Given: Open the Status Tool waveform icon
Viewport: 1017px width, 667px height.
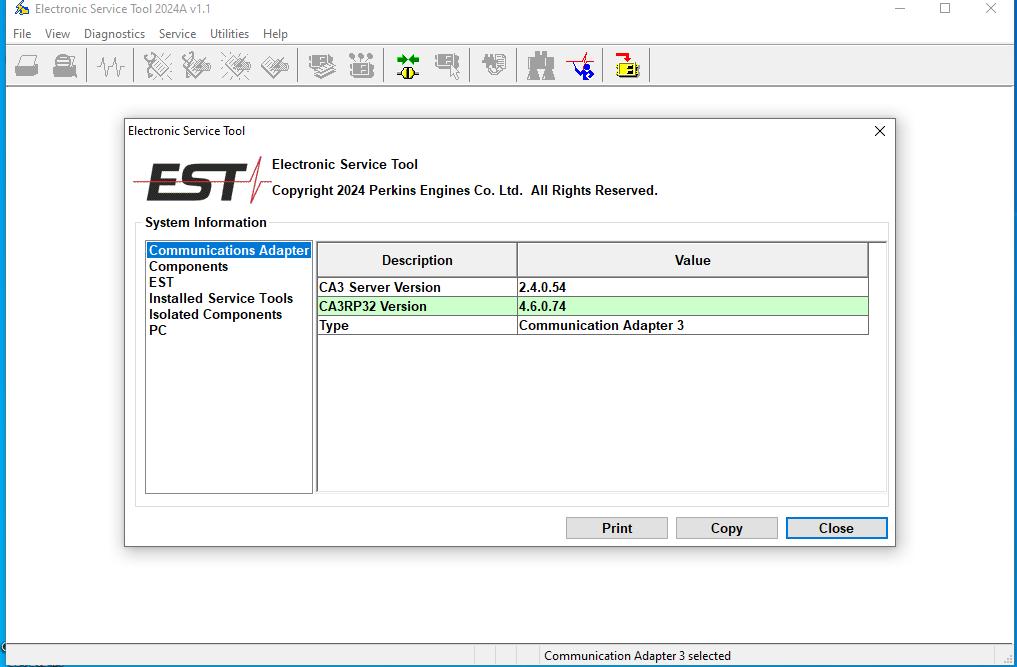Looking at the screenshot, I should 110,66.
